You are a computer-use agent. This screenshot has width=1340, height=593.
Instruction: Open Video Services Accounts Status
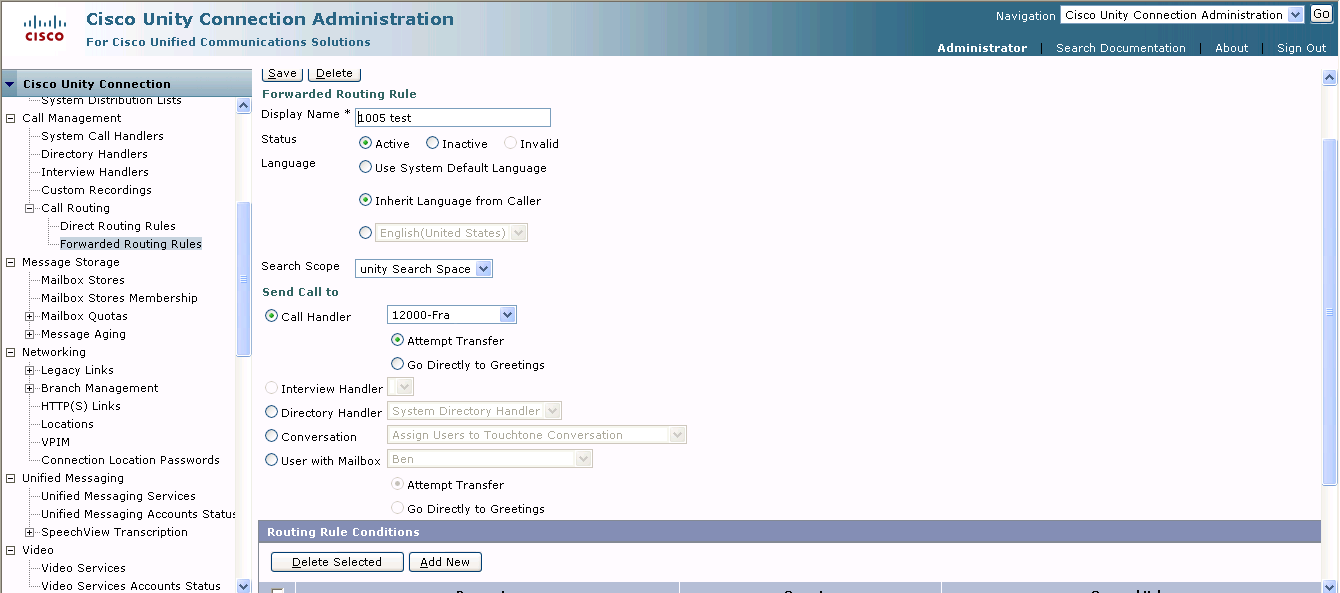tap(131, 586)
